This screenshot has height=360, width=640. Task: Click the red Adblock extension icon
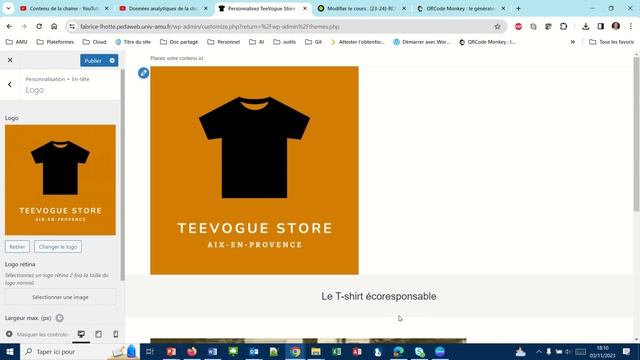pos(518,27)
